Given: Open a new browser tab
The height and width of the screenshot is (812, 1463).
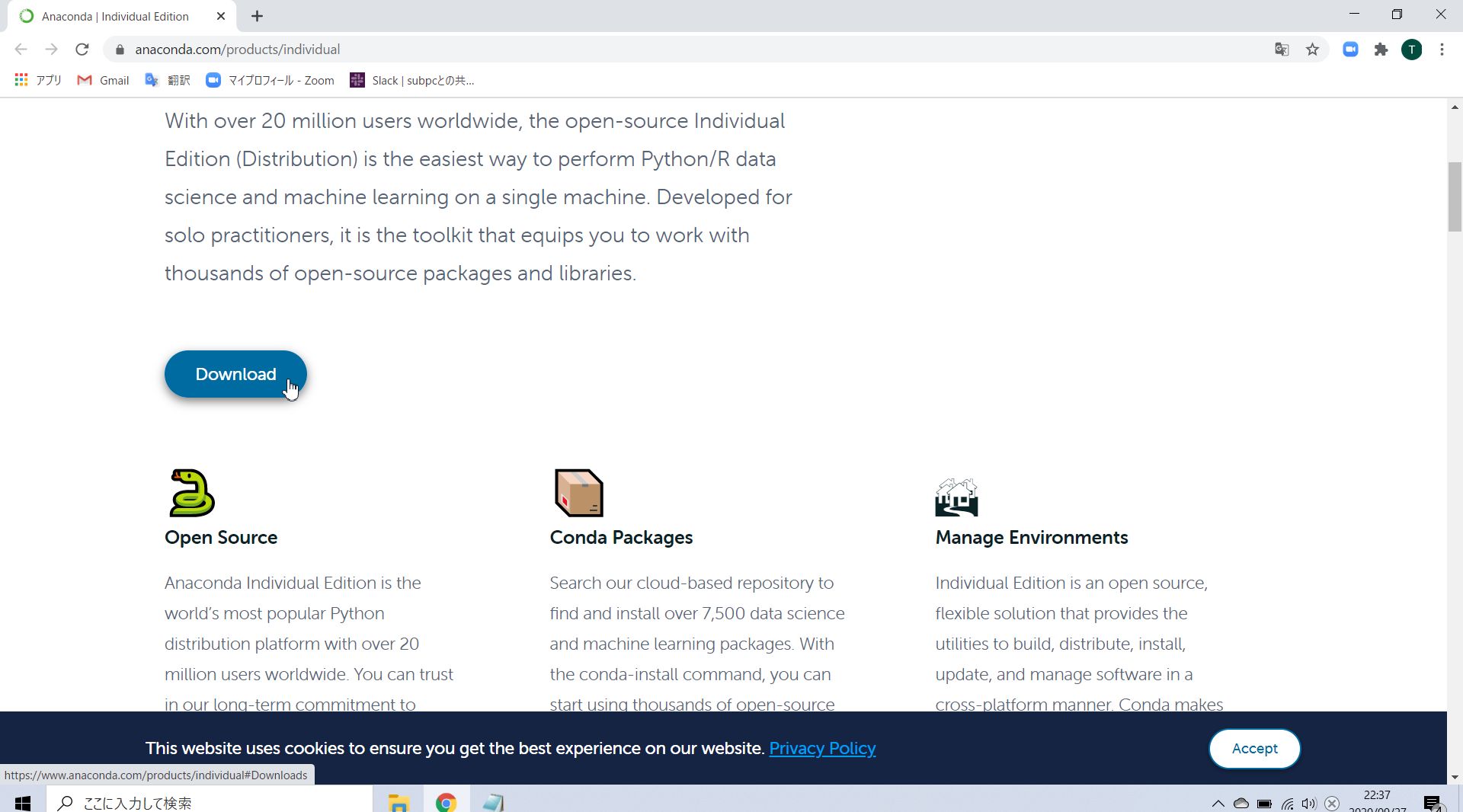Looking at the screenshot, I should (x=257, y=16).
